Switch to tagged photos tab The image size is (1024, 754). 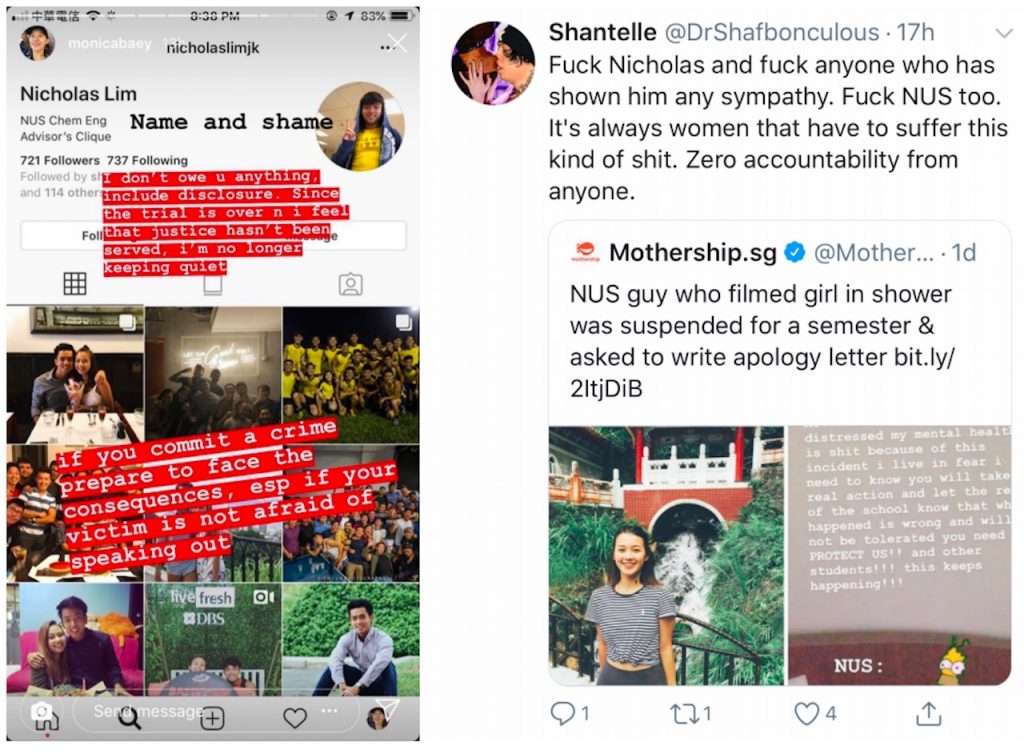coord(351,284)
